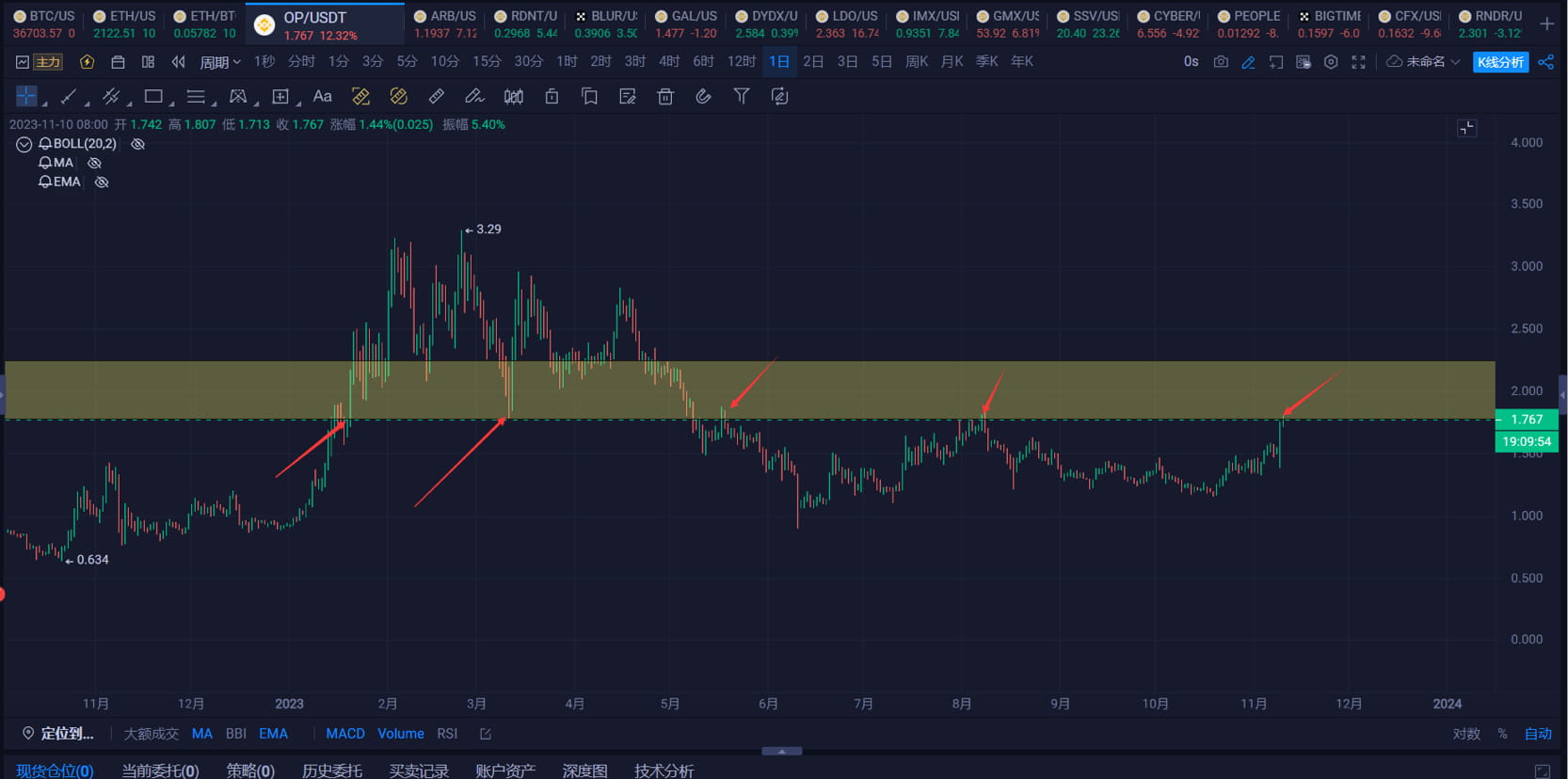Viewport: 1568px width, 779px height.
Task: Select the rectangle shape tool
Action: [x=153, y=96]
